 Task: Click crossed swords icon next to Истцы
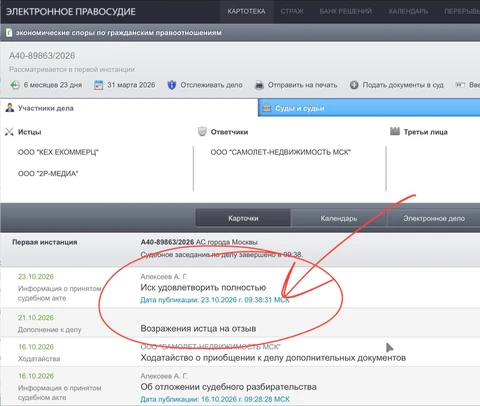[x=9, y=132]
